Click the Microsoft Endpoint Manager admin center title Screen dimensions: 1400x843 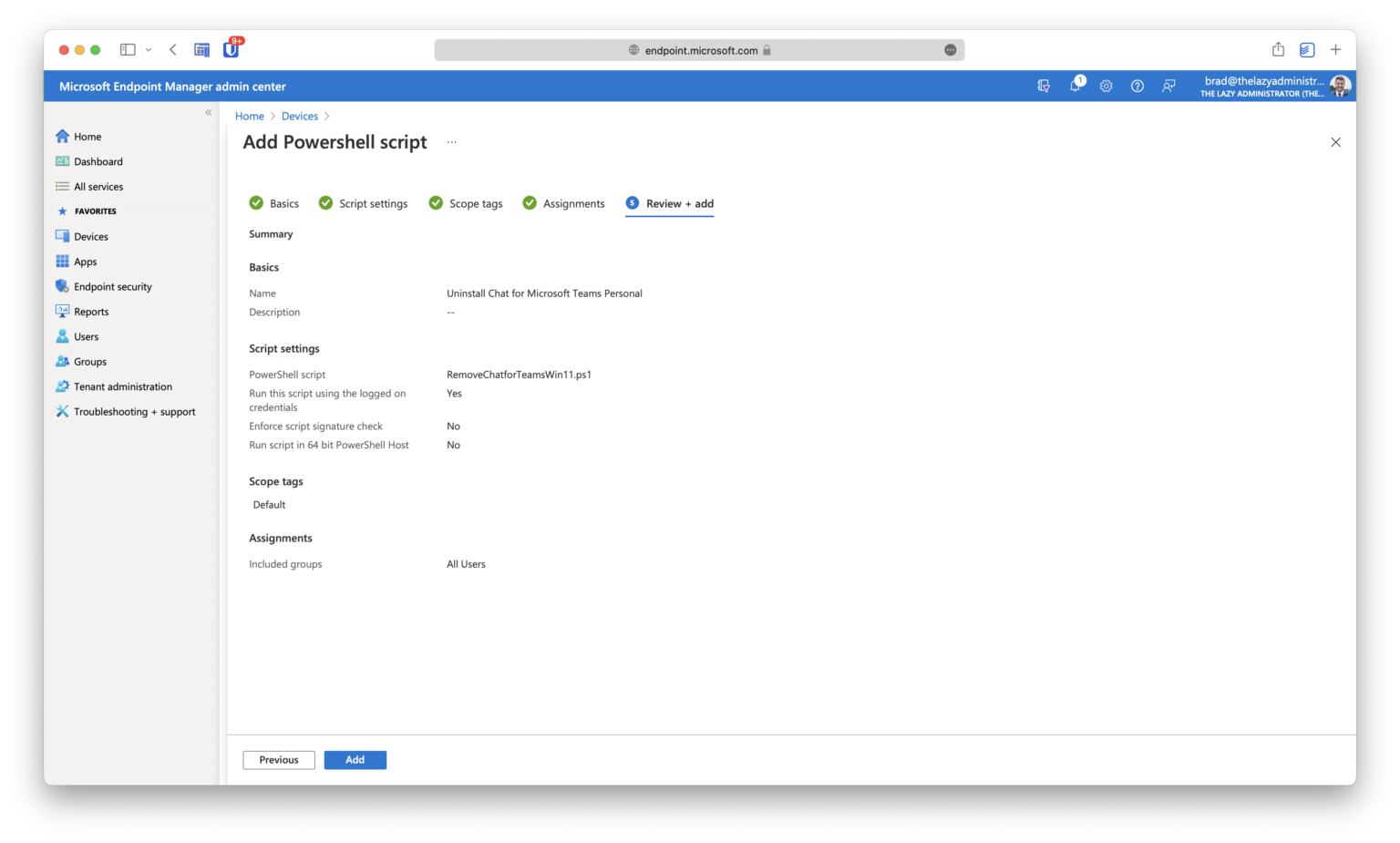[x=172, y=87]
